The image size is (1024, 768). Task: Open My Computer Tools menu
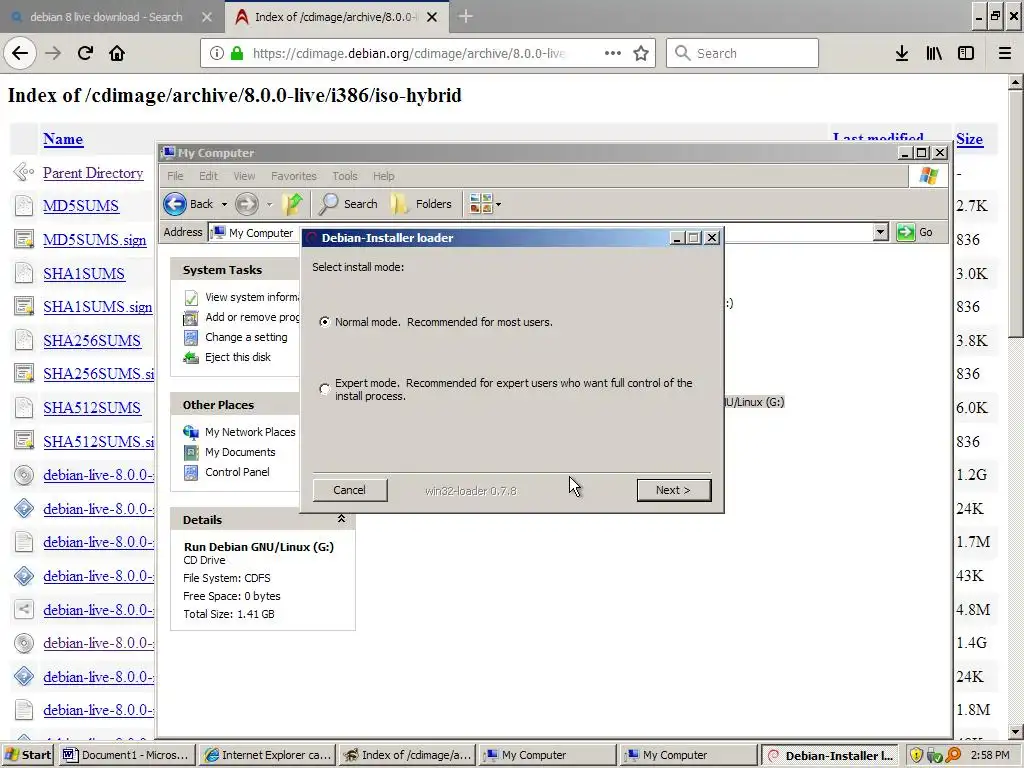click(345, 176)
